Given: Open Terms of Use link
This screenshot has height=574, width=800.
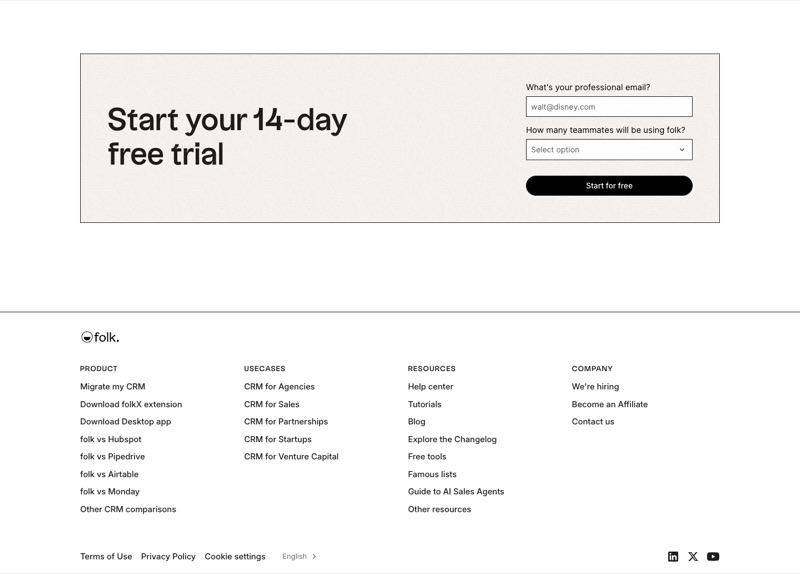Looking at the screenshot, I should click(x=106, y=556).
